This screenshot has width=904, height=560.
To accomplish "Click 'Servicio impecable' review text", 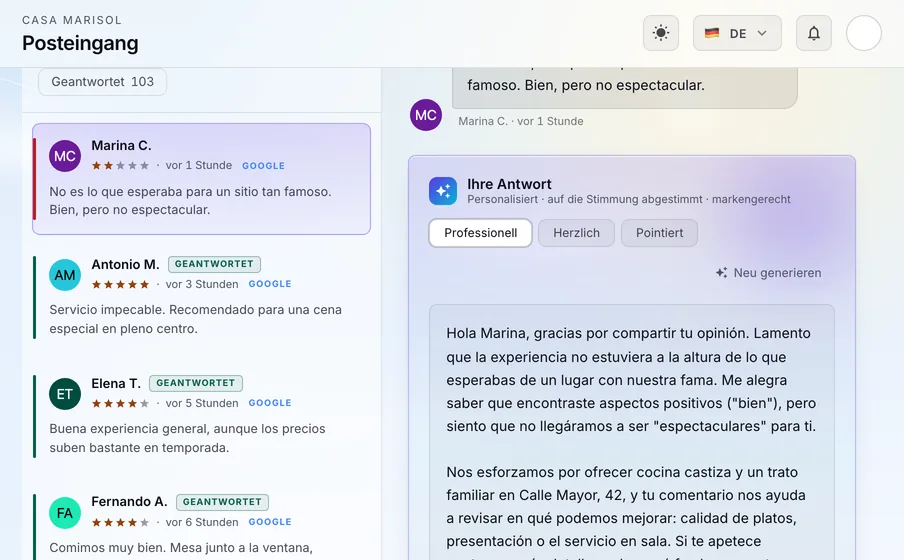I will pos(195,319).
